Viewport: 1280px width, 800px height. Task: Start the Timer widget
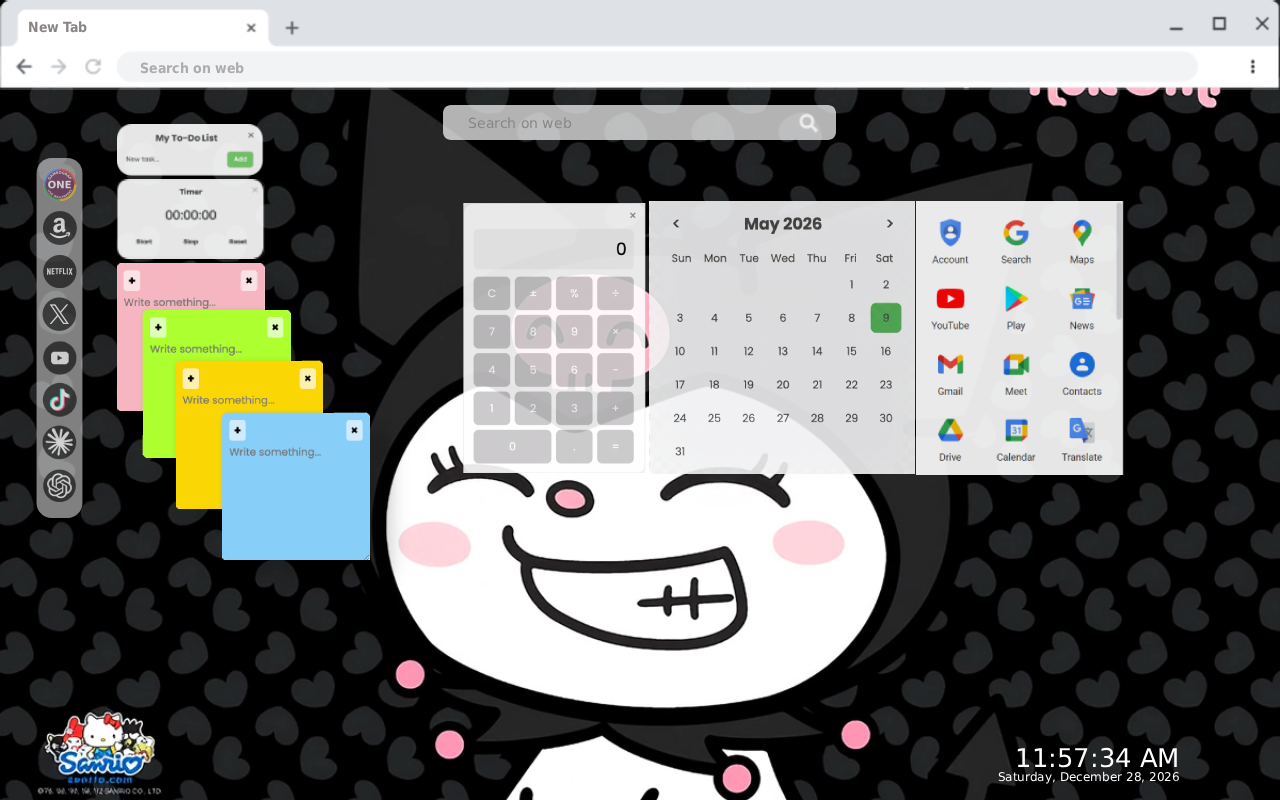144,242
